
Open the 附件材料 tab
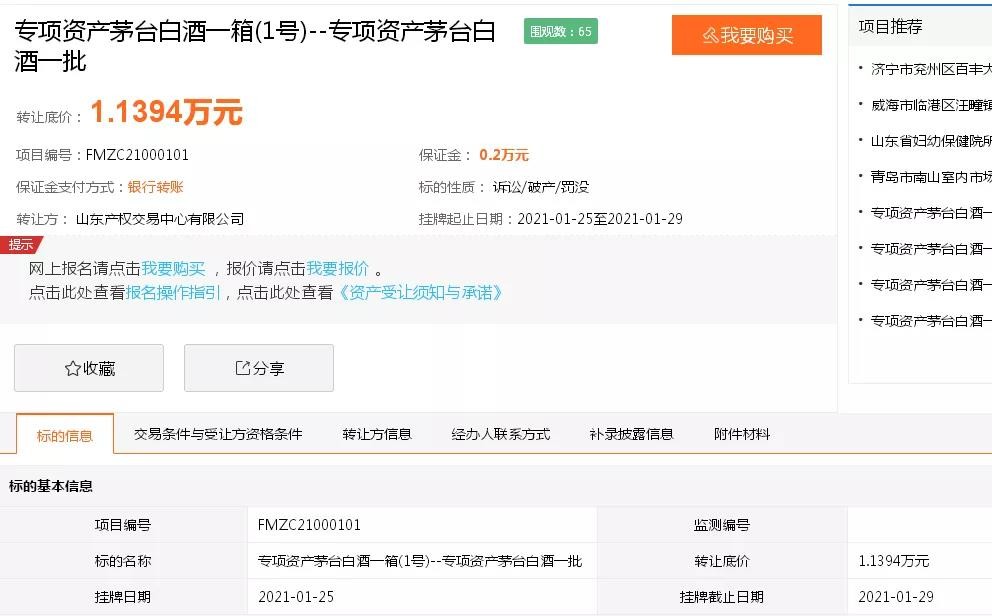(742, 434)
